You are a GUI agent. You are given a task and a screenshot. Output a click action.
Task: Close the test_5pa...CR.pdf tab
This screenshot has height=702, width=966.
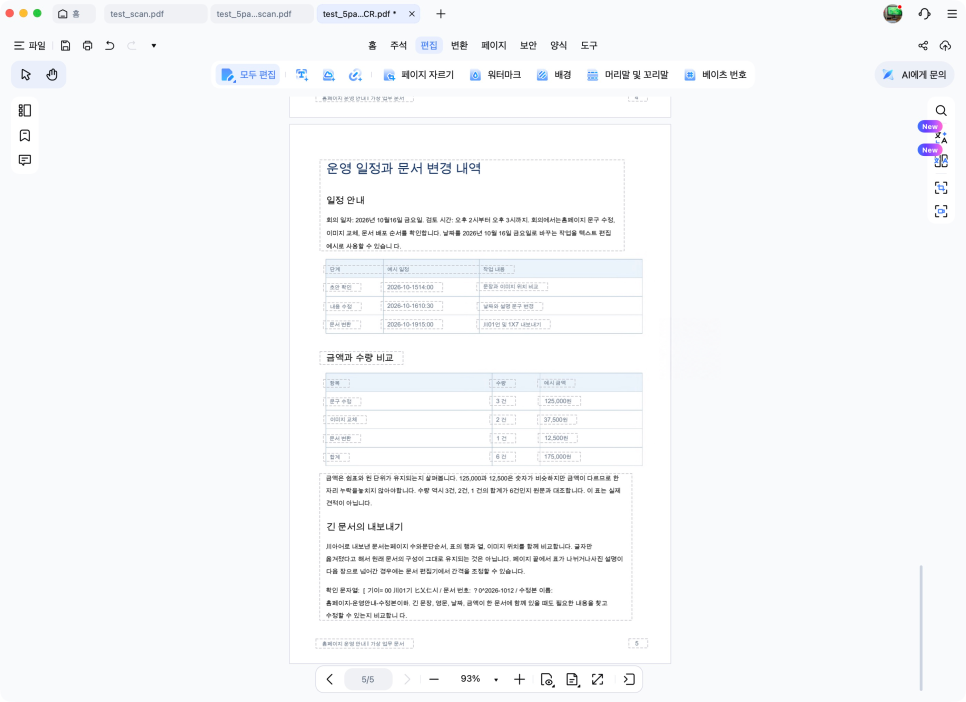(x=412, y=14)
